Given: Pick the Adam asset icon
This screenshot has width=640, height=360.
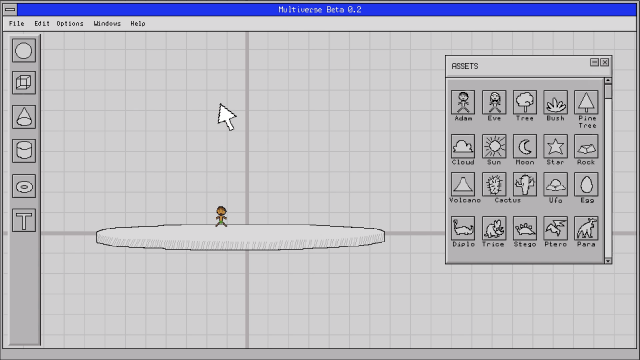Looking at the screenshot, I should [x=463, y=102].
